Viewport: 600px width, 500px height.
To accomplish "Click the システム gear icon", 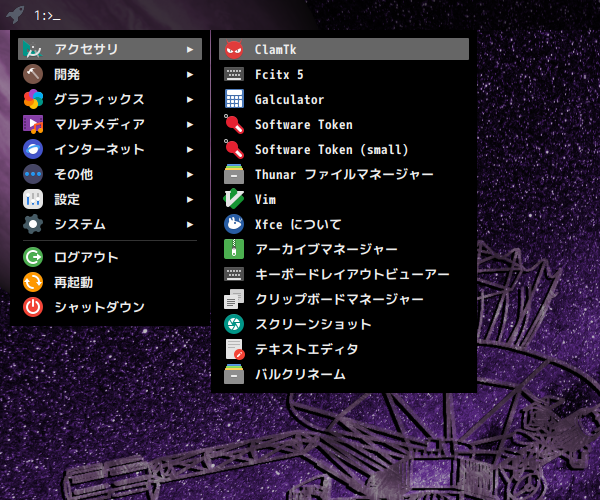I will pos(33,224).
